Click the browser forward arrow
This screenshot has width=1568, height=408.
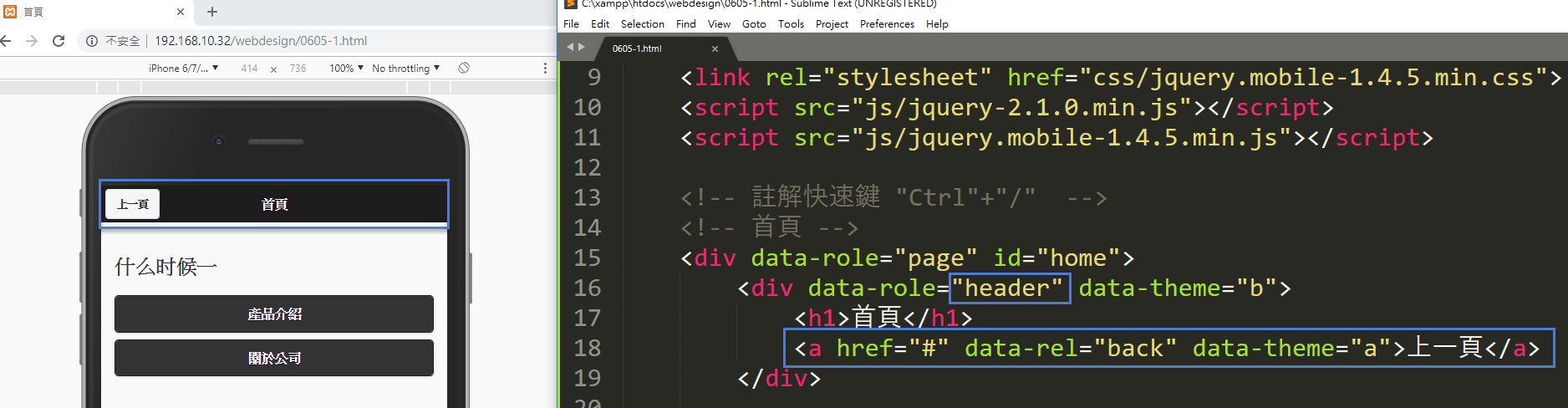point(32,41)
